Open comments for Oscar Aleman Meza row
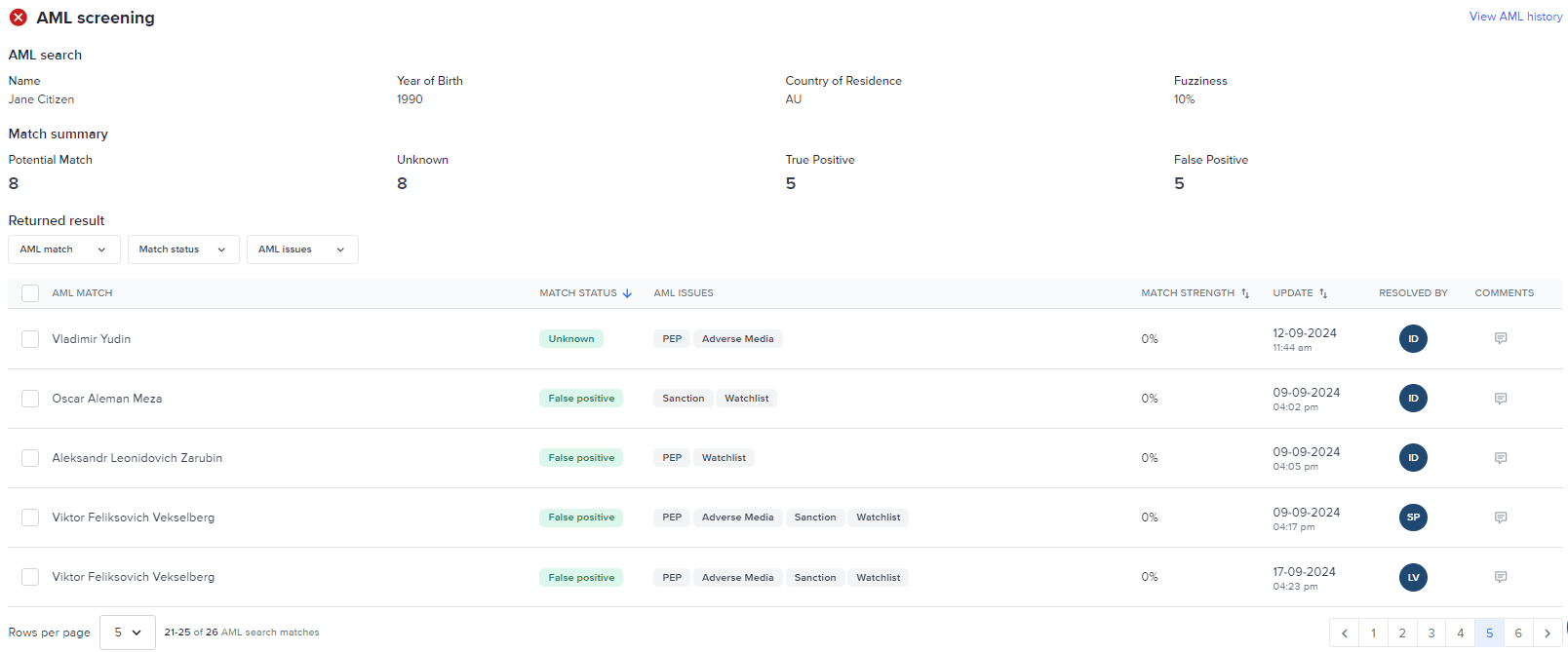1568x652 pixels. tap(1500, 399)
